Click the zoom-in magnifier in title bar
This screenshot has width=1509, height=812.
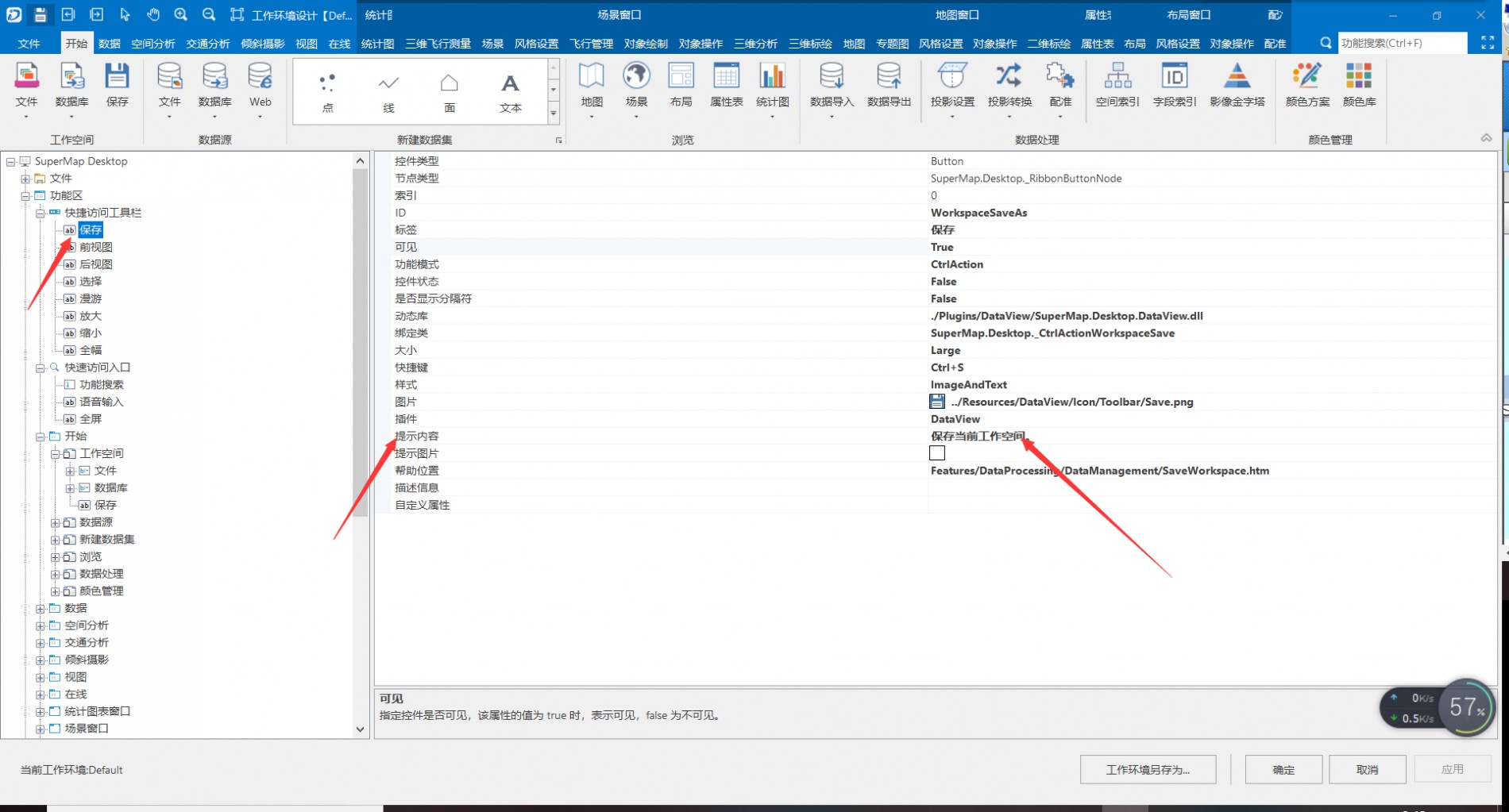pyautogui.click(x=181, y=14)
